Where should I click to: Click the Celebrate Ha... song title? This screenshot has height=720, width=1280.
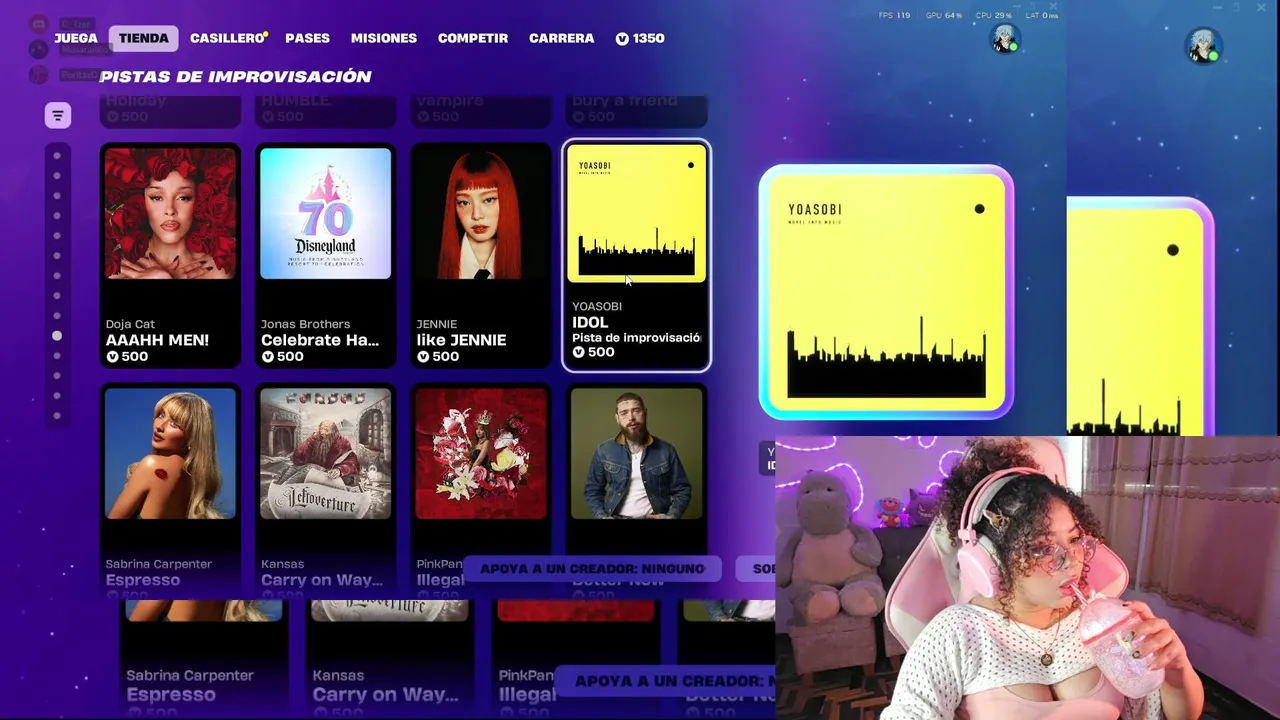pos(320,340)
